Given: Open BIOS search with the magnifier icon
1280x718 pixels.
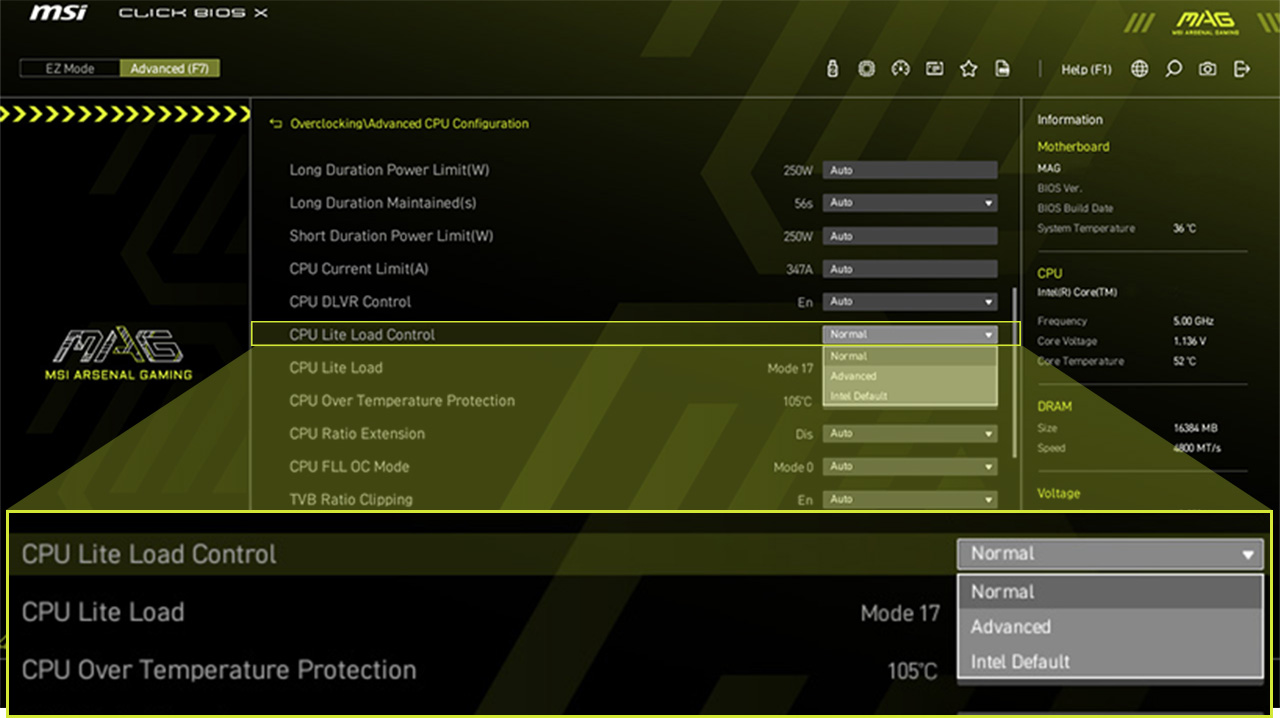Looking at the screenshot, I should pos(1172,68).
